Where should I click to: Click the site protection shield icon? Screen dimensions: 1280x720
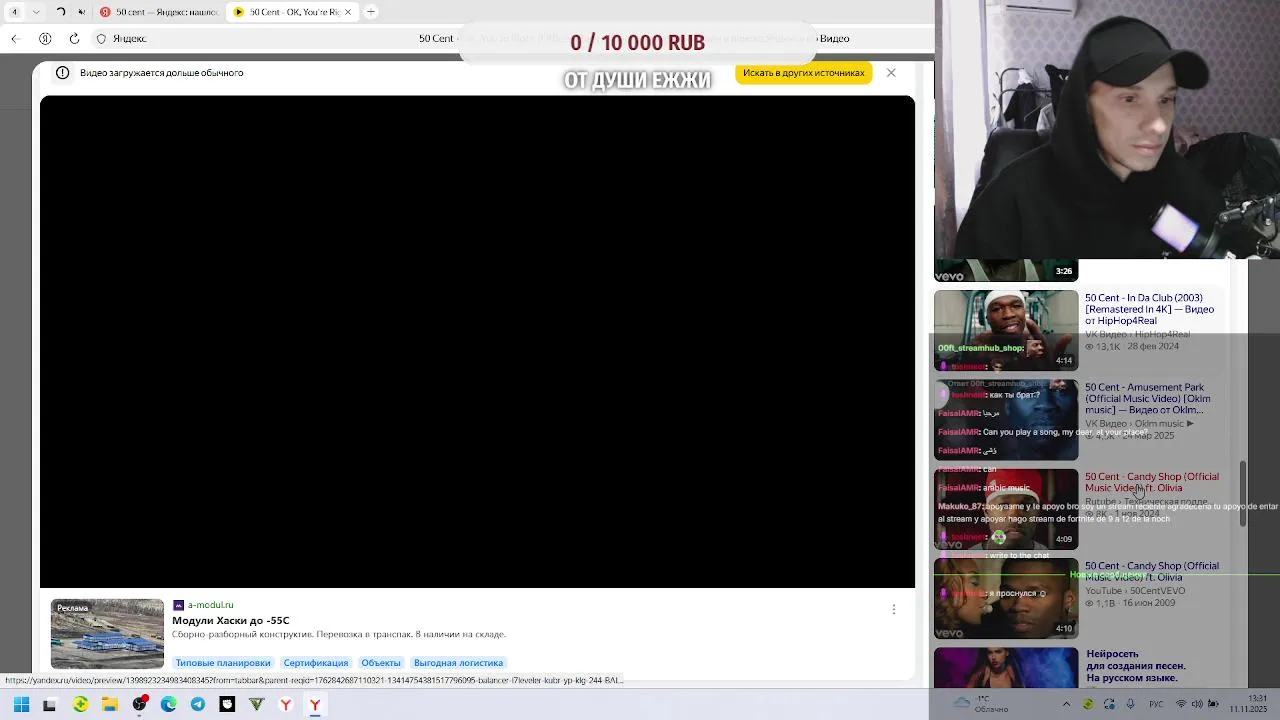point(101,39)
